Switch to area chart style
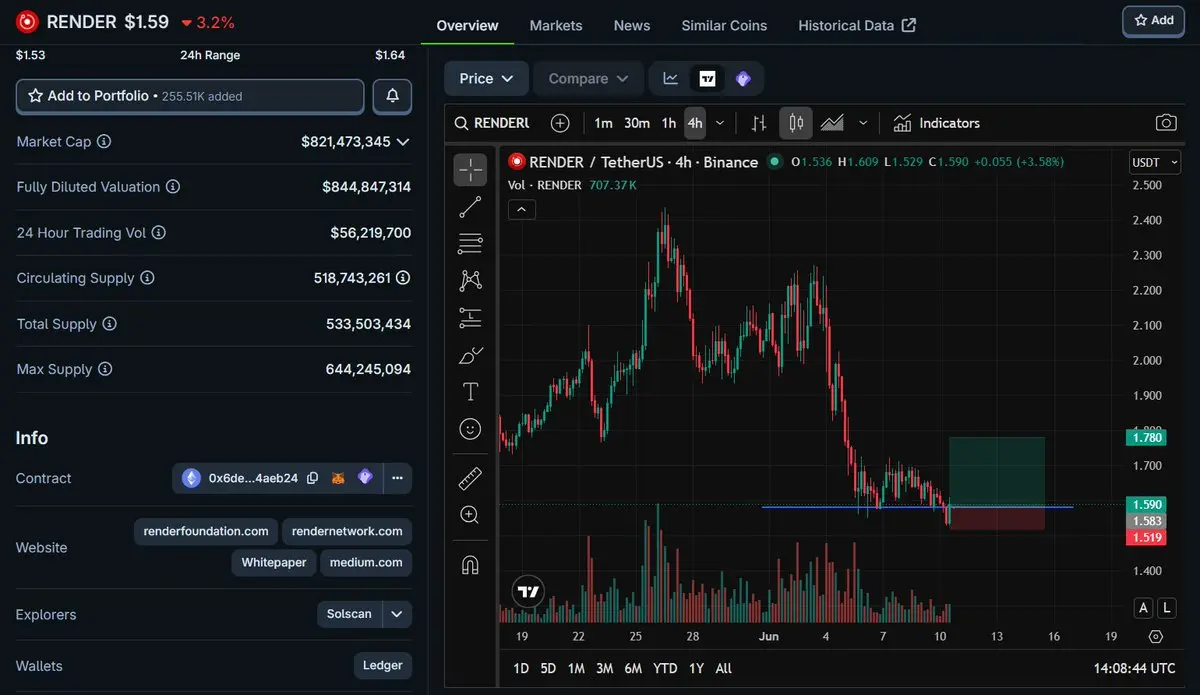Image resolution: width=1200 pixels, height=695 pixels. point(832,123)
